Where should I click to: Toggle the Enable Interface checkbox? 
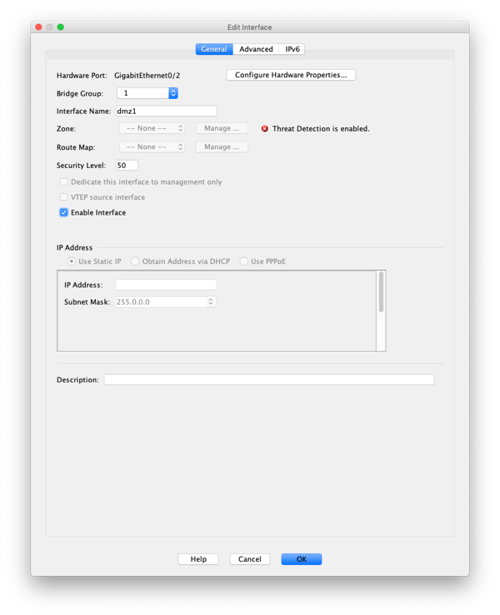tap(64, 213)
